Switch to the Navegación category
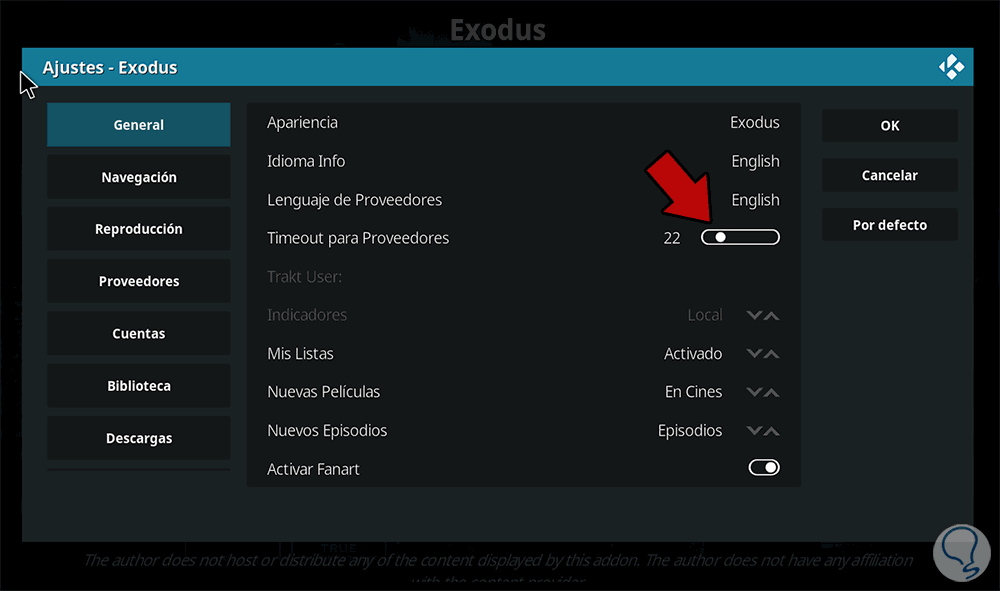This screenshot has width=1000, height=591. [x=139, y=177]
